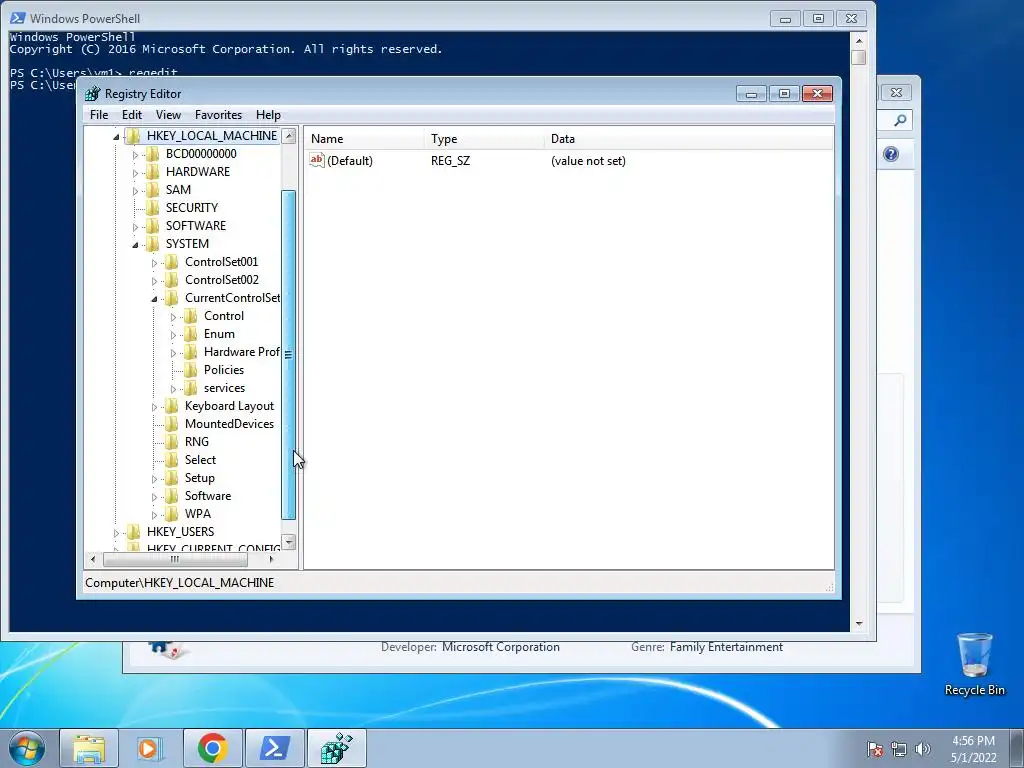Collapse the CurrentControlSet key
This screenshot has height=768, width=1024.
pos(154,299)
